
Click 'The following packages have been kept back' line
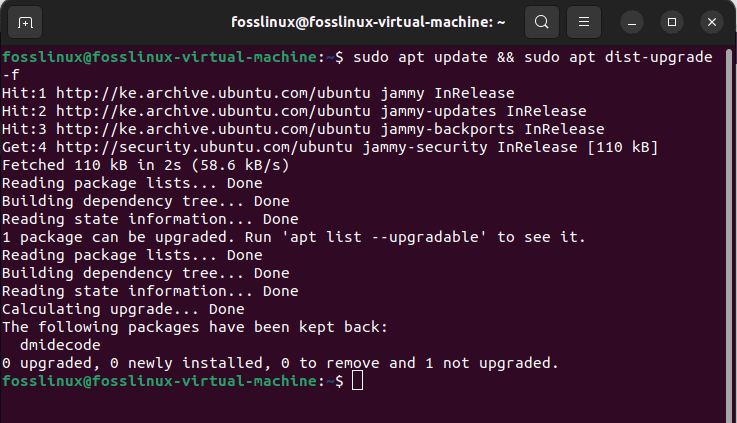195,327
